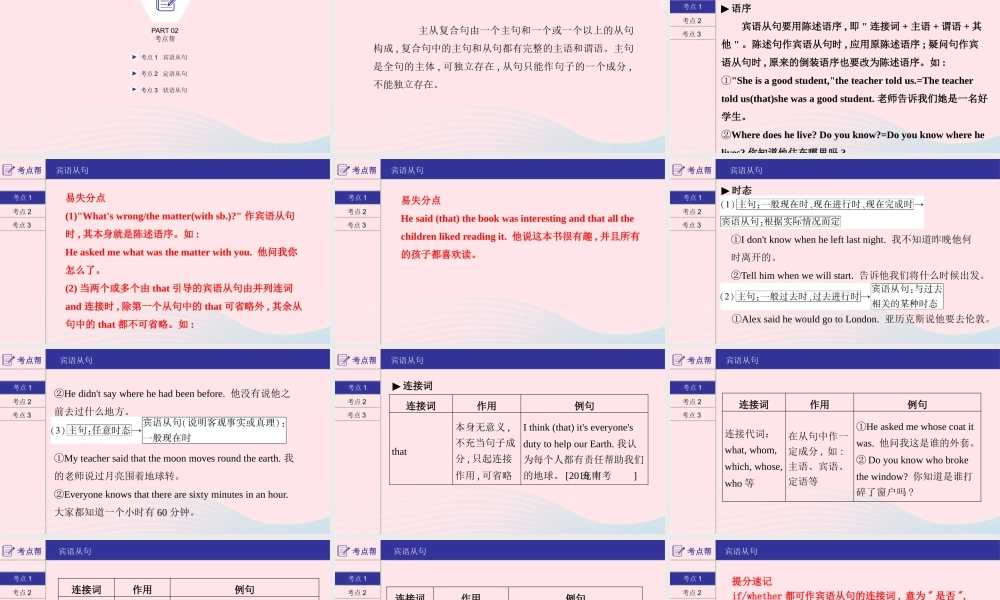The image size is (1000, 600).
Task: Click the "考点3 状语从句" entry under PART 02
Action: (x=160, y=90)
